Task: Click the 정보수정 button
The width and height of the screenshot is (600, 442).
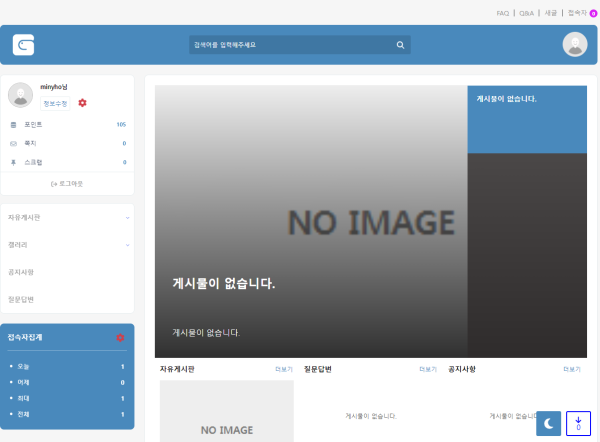Action: (x=54, y=103)
